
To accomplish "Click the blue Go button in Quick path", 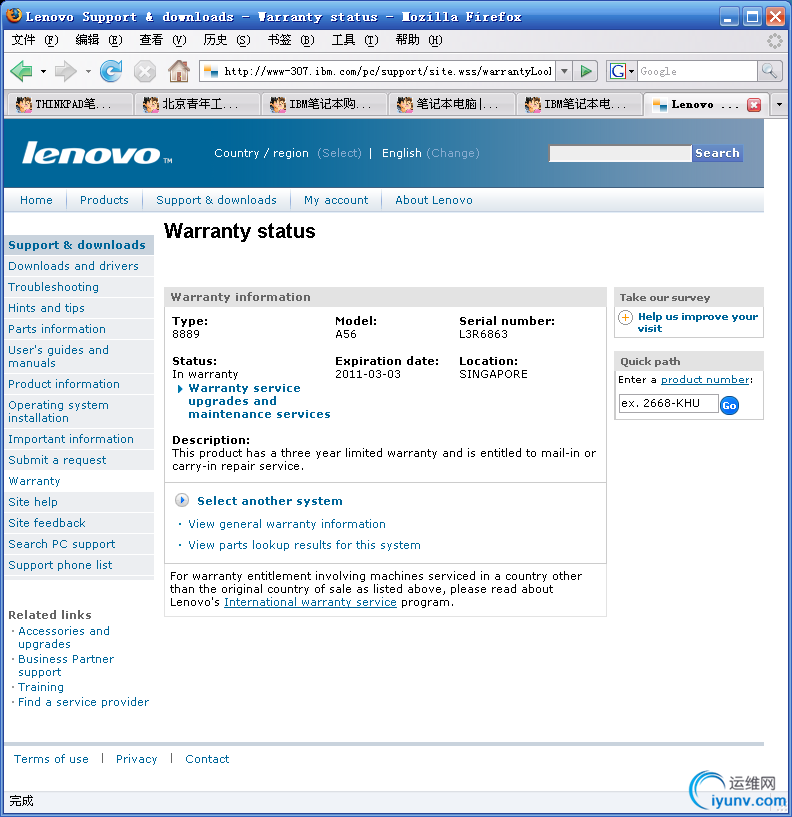I will [x=729, y=405].
